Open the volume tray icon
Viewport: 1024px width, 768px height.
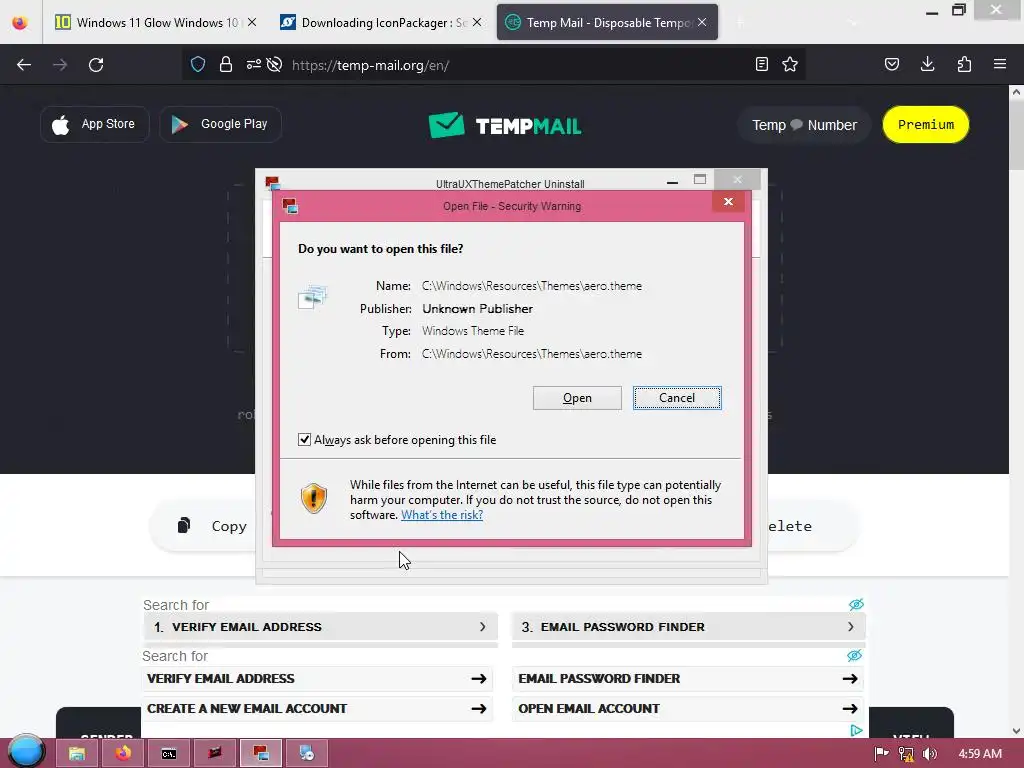click(x=930, y=754)
